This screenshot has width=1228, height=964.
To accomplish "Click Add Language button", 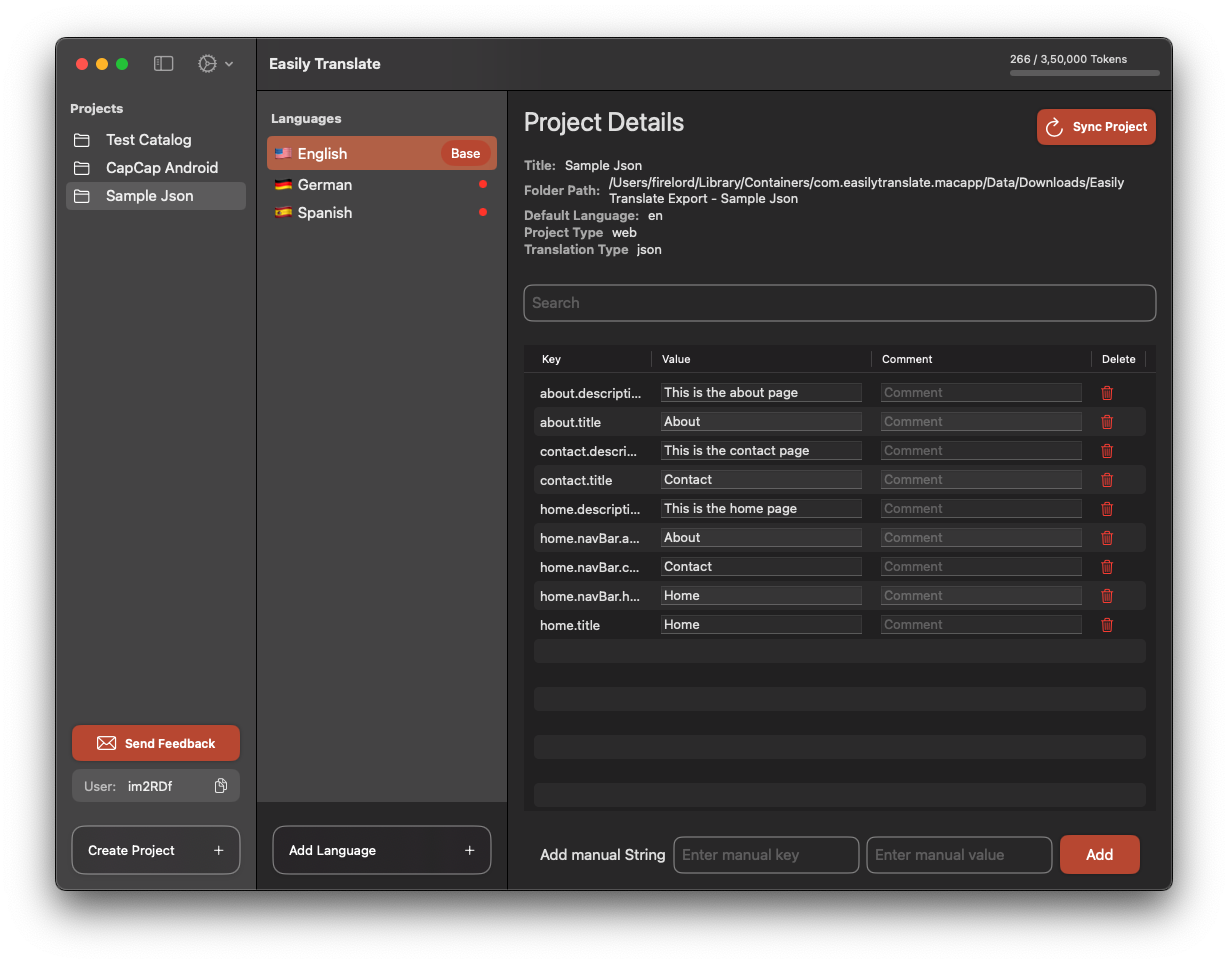I will [x=382, y=850].
